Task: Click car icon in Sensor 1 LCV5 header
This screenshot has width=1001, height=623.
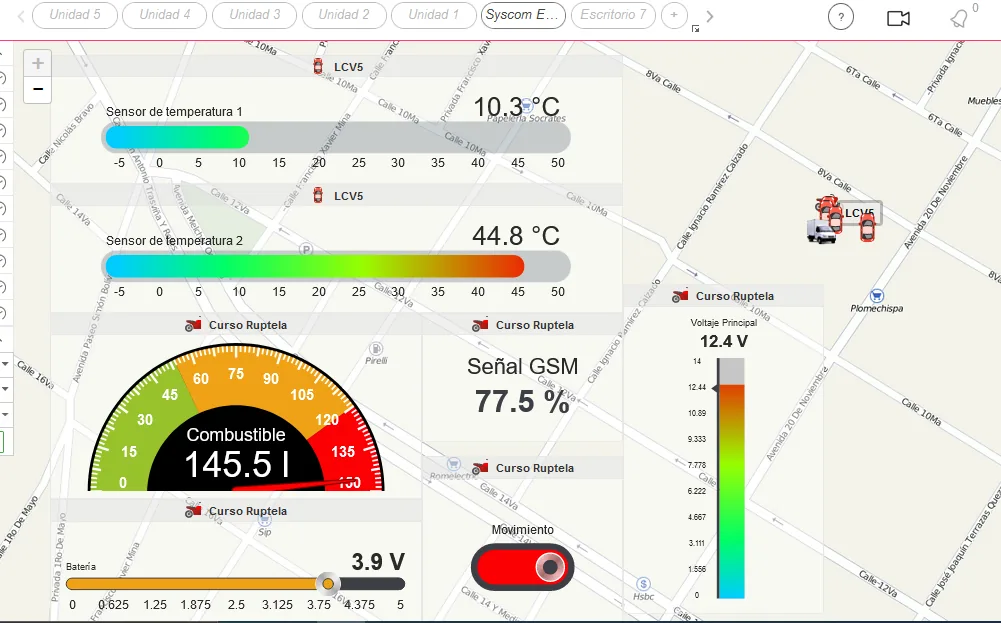Action: click(318, 66)
